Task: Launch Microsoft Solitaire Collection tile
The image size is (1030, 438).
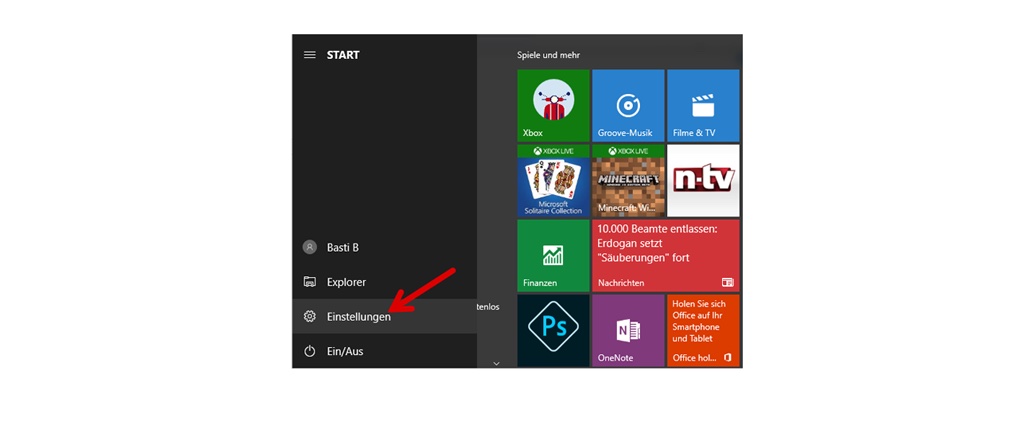Action: (x=553, y=181)
